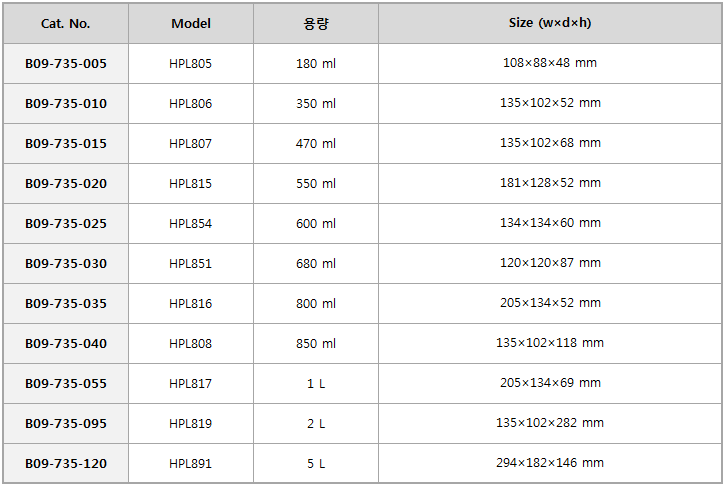Click the 1 L capacity cell
The height and width of the screenshot is (485, 724).
point(316,383)
